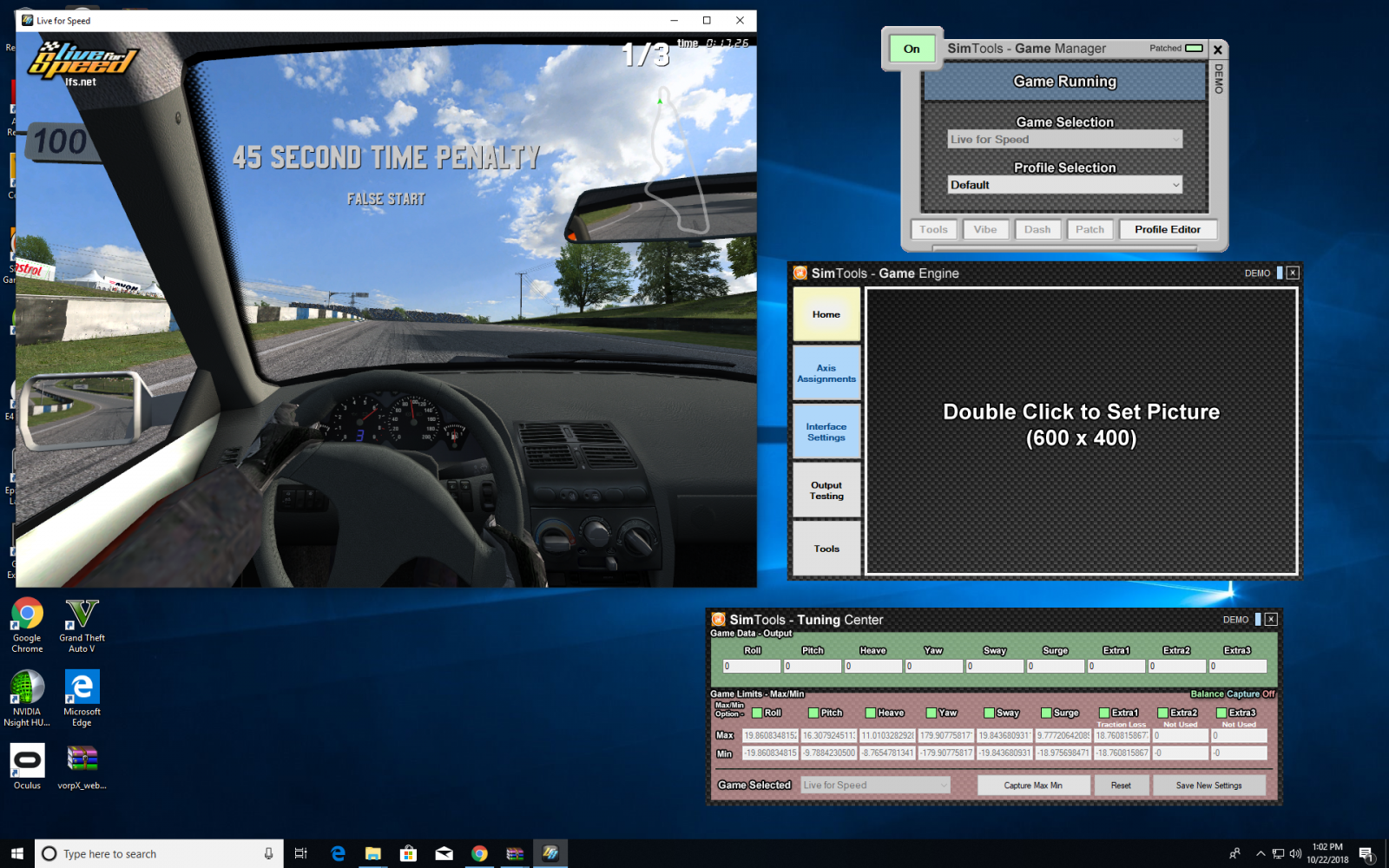
Task: Toggle the Heave max/min checkbox
Action: coord(871,713)
